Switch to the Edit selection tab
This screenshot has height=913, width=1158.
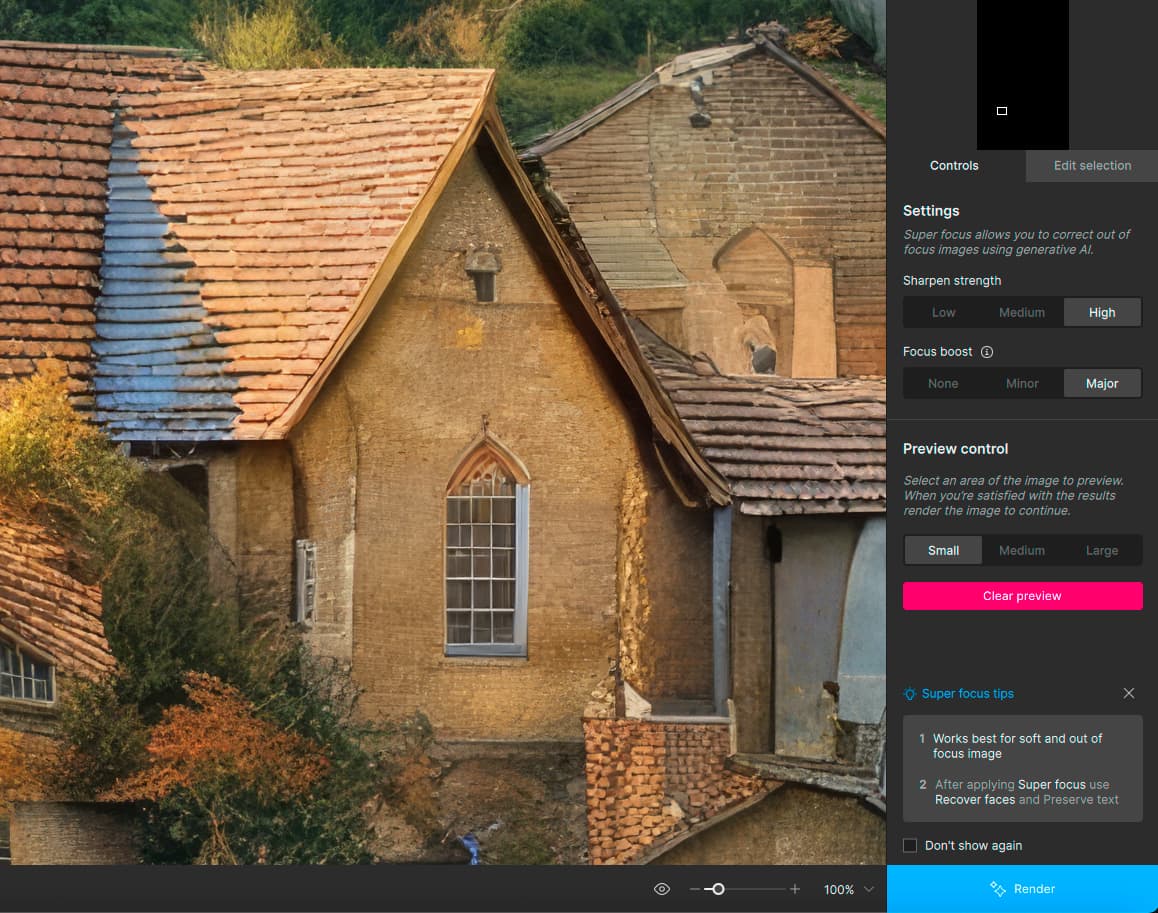pos(1092,166)
